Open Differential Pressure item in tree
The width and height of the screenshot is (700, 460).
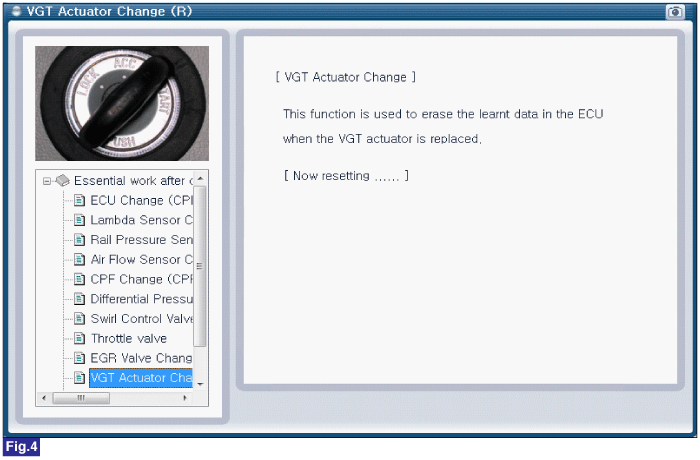pos(141,299)
